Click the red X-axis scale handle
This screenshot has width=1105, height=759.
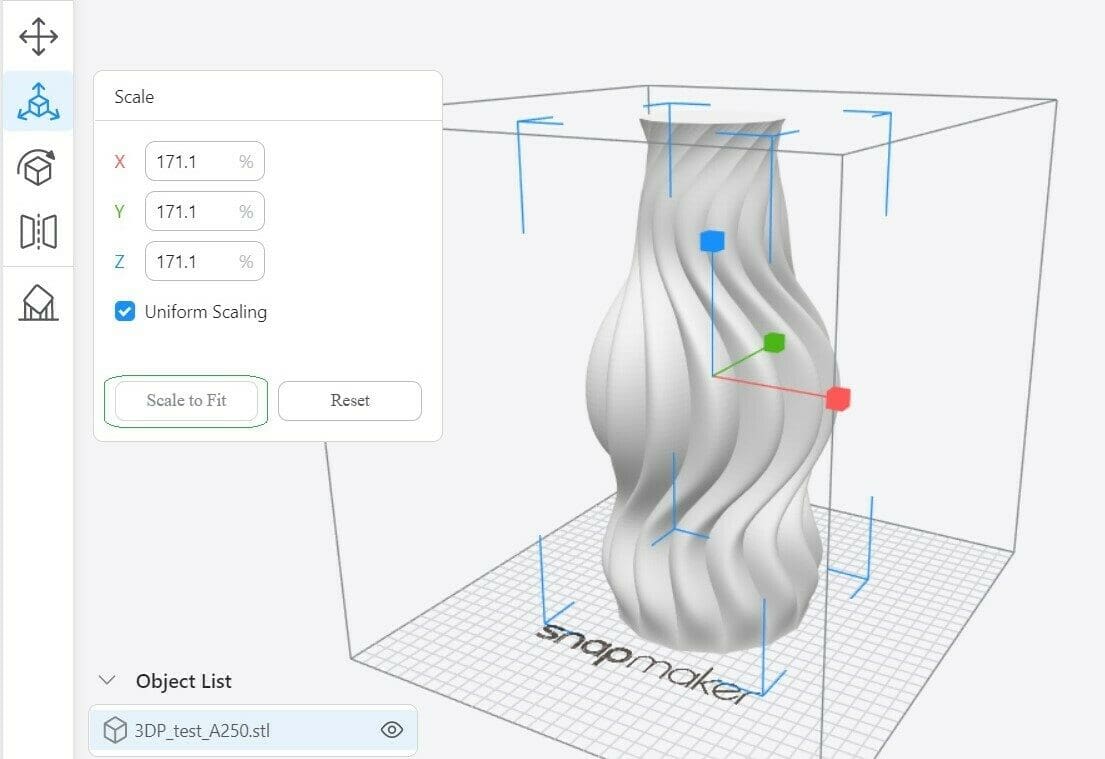838,399
